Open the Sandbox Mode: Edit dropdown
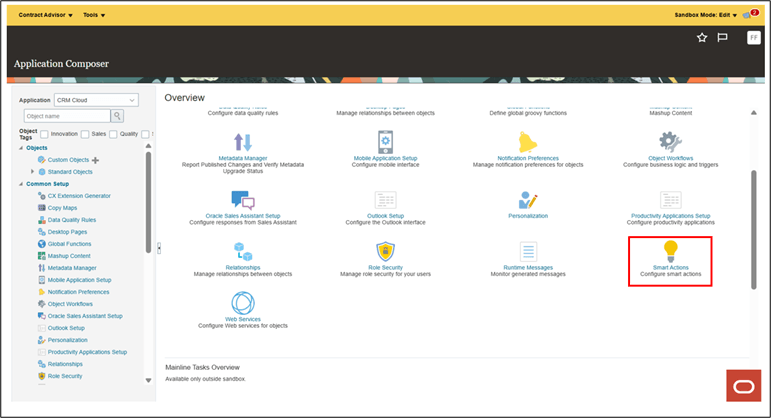771x418 pixels. tap(706, 15)
